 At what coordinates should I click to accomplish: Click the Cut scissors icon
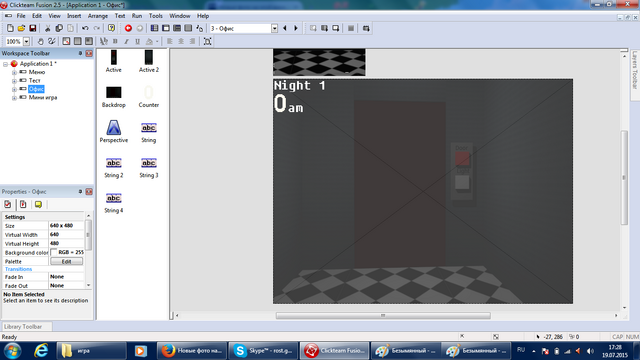(48, 28)
